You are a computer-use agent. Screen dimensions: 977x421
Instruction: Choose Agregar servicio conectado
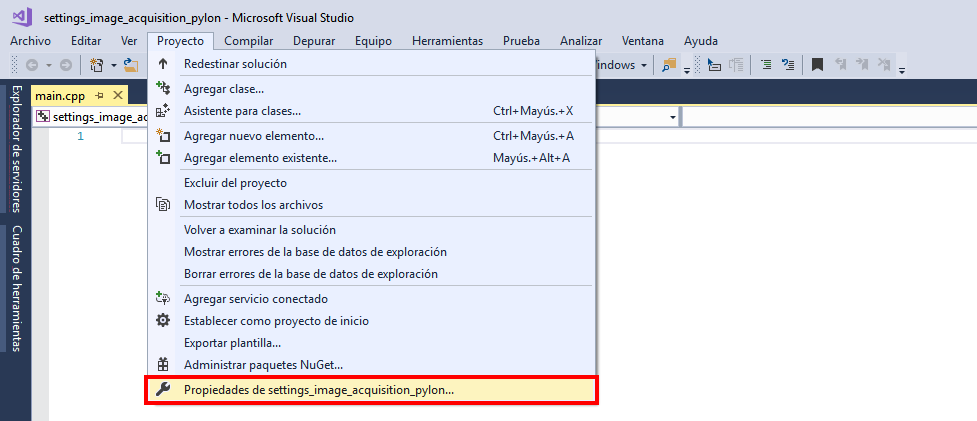tap(371, 299)
